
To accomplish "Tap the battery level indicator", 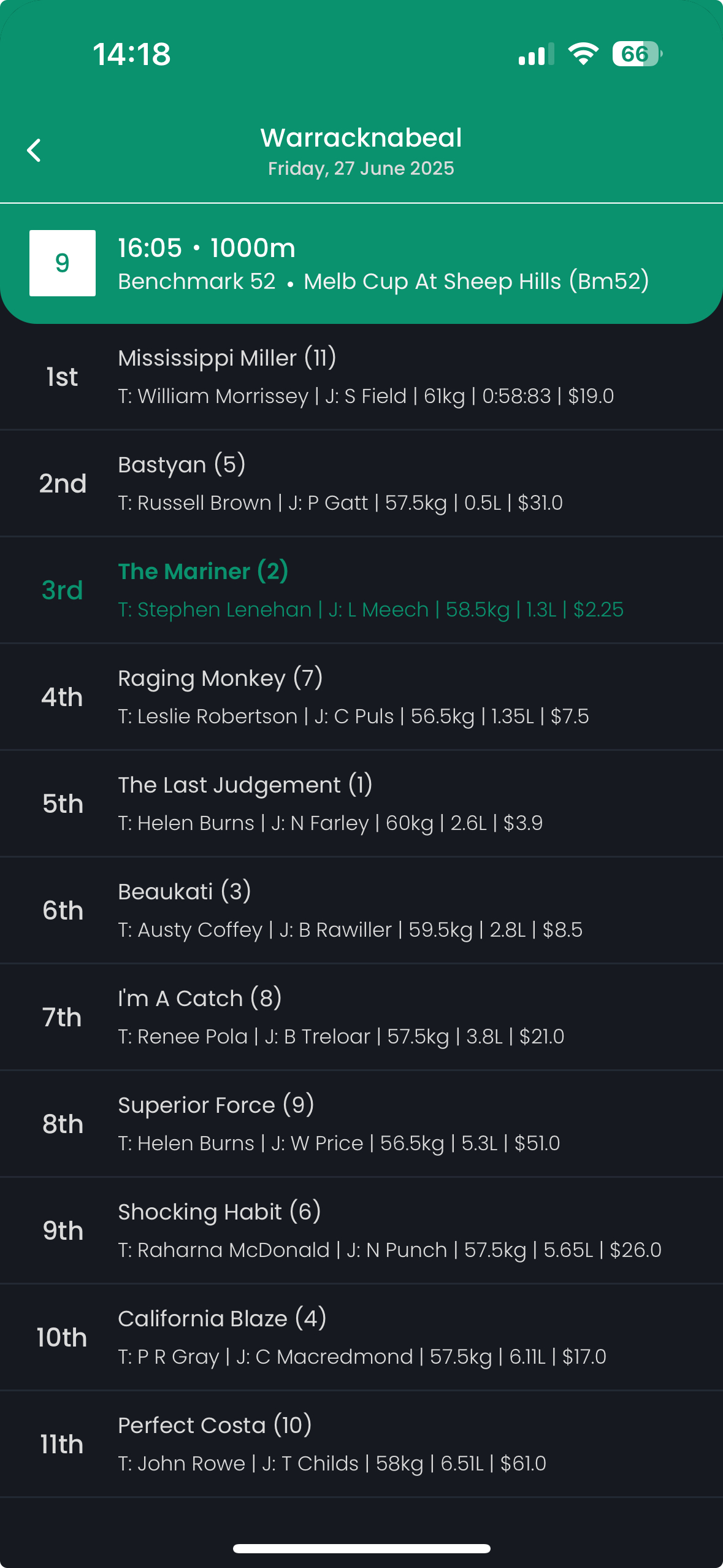I will [637, 54].
